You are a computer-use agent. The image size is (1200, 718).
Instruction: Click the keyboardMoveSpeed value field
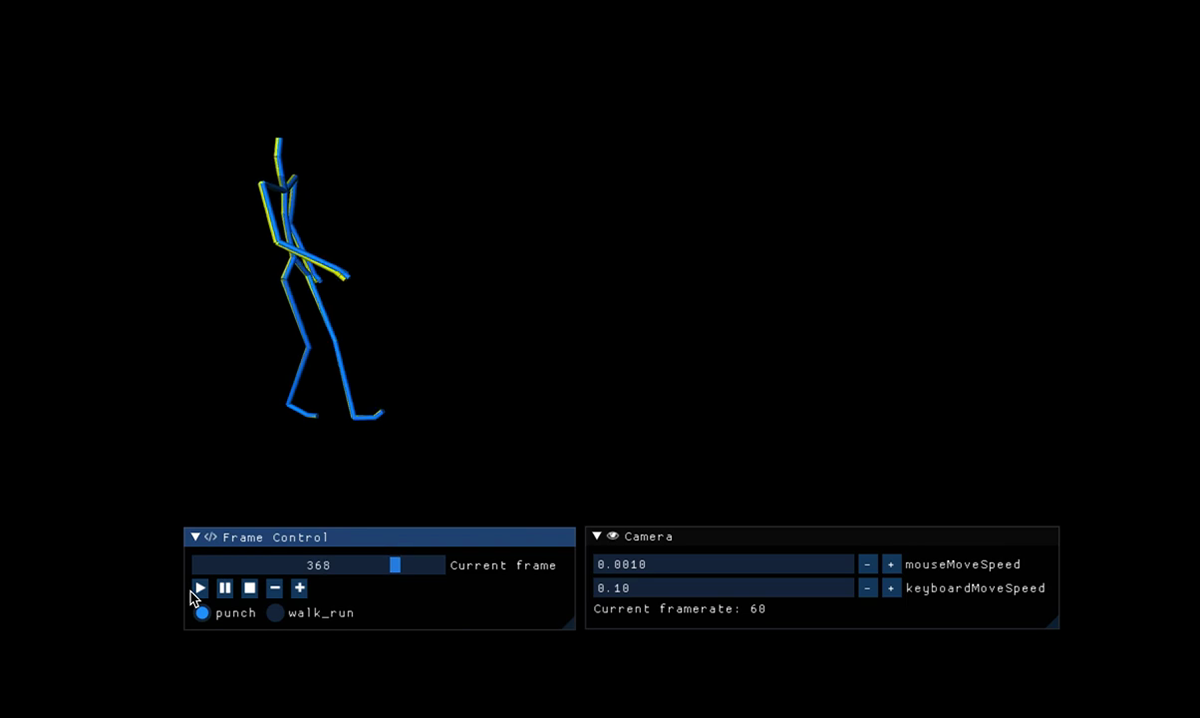click(724, 588)
